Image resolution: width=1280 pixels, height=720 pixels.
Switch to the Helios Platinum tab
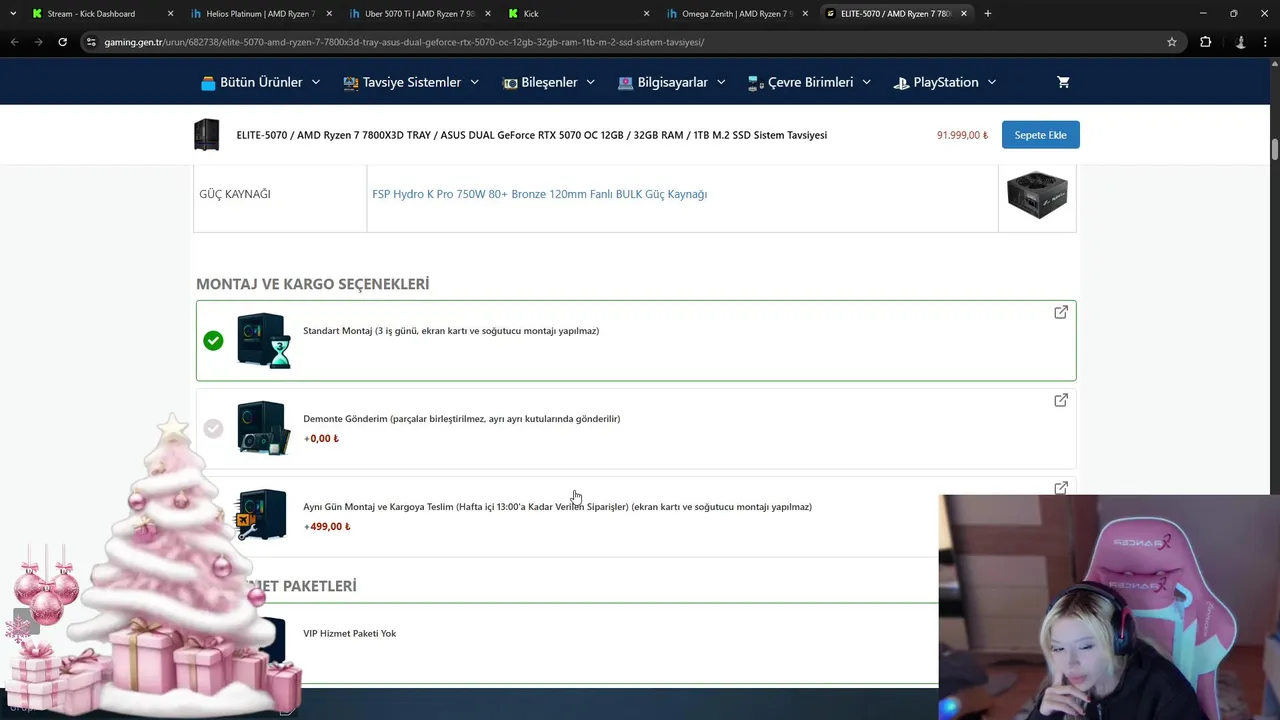pyautogui.click(x=260, y=14)
